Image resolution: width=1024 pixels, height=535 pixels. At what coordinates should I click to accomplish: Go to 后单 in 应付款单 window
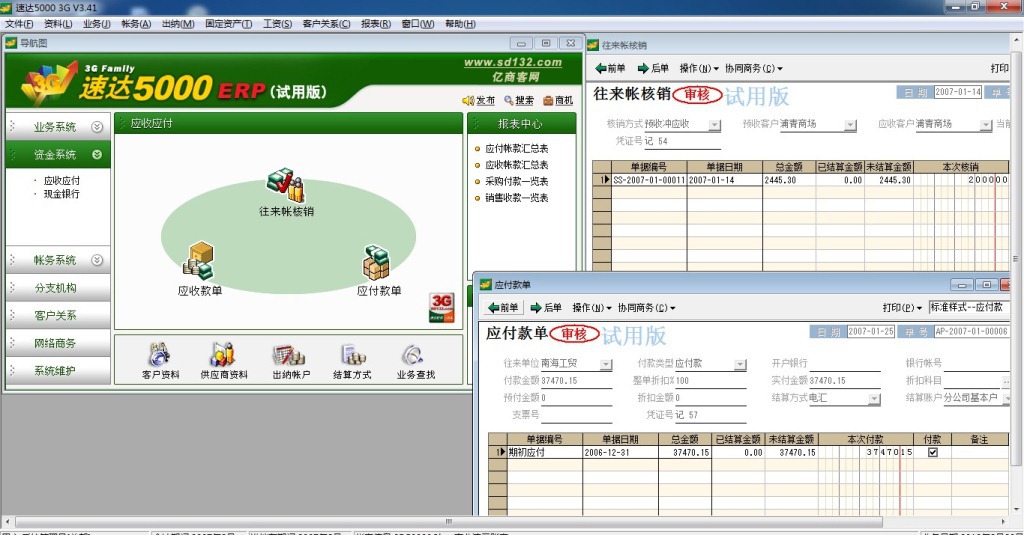click(546, 308)
